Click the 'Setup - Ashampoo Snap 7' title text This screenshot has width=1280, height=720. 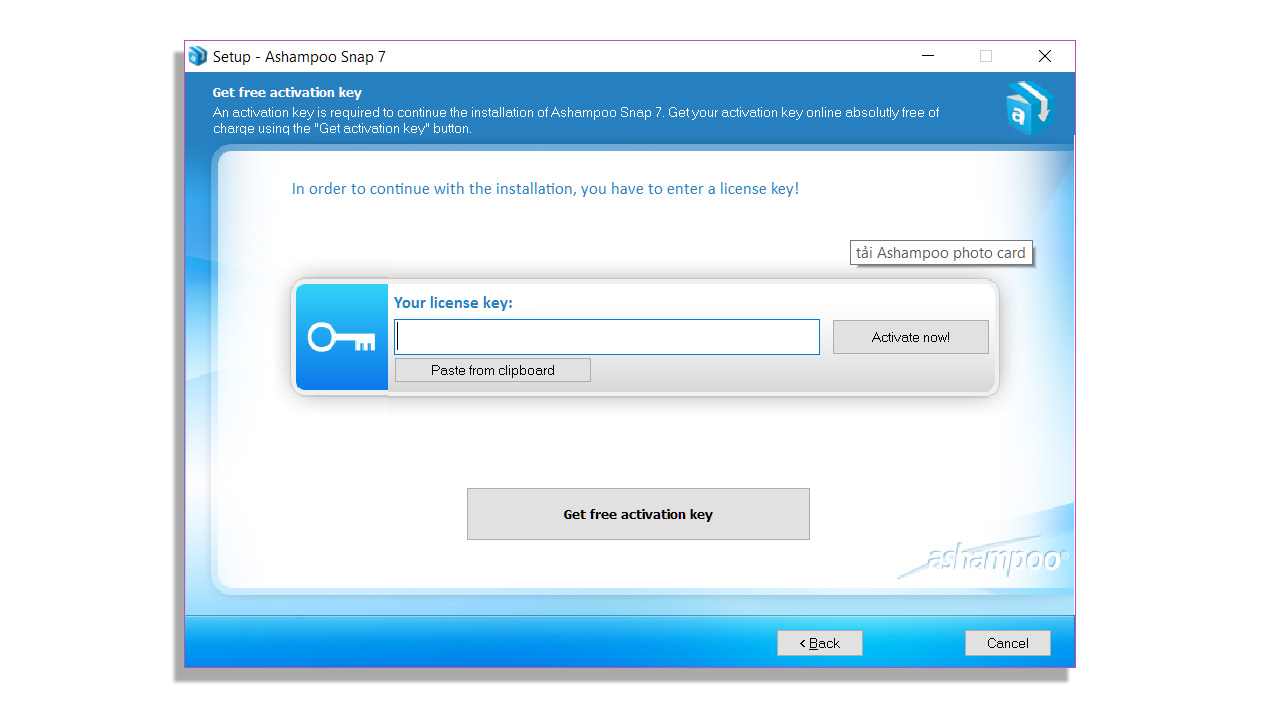299,57
